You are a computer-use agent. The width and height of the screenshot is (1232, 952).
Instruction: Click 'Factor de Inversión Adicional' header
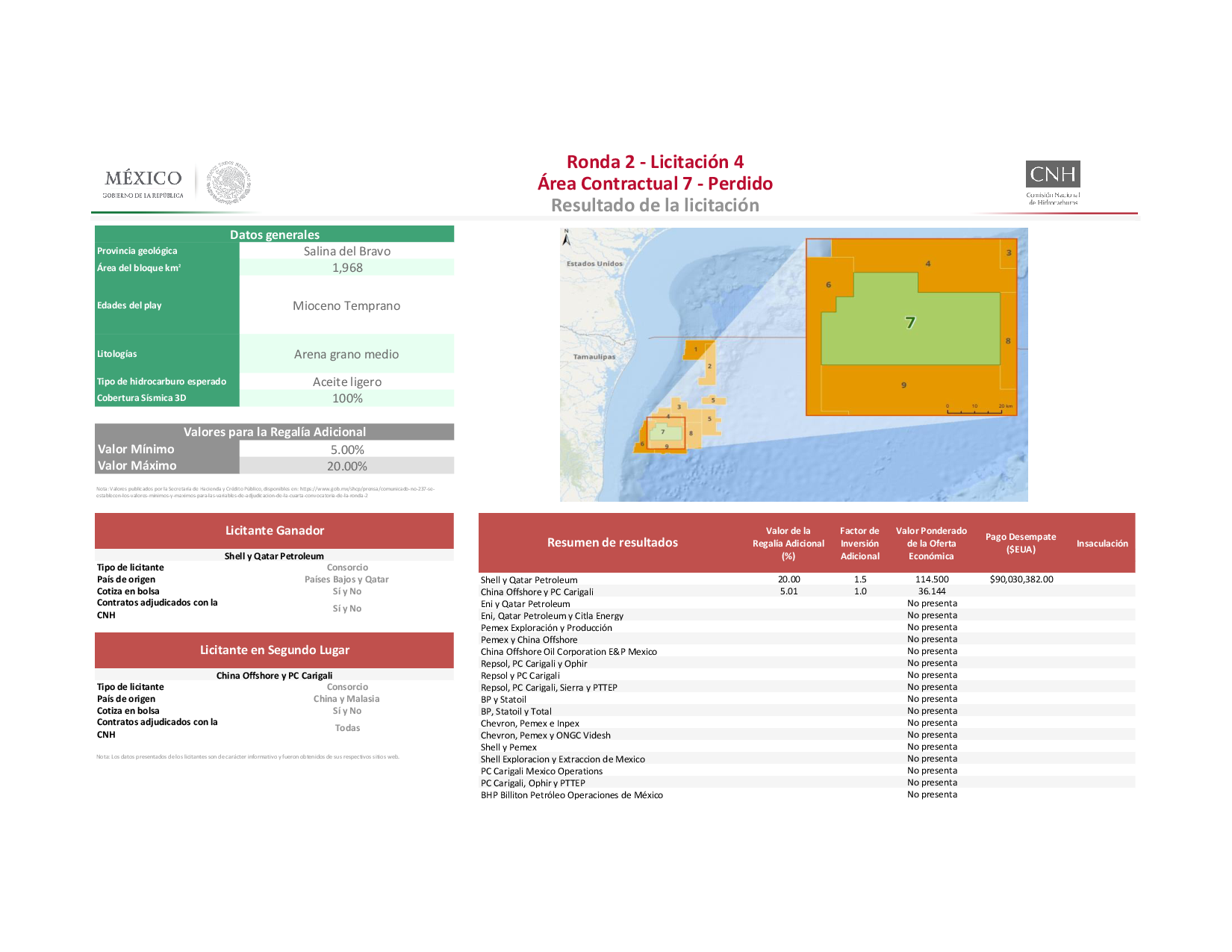[859, 544]
